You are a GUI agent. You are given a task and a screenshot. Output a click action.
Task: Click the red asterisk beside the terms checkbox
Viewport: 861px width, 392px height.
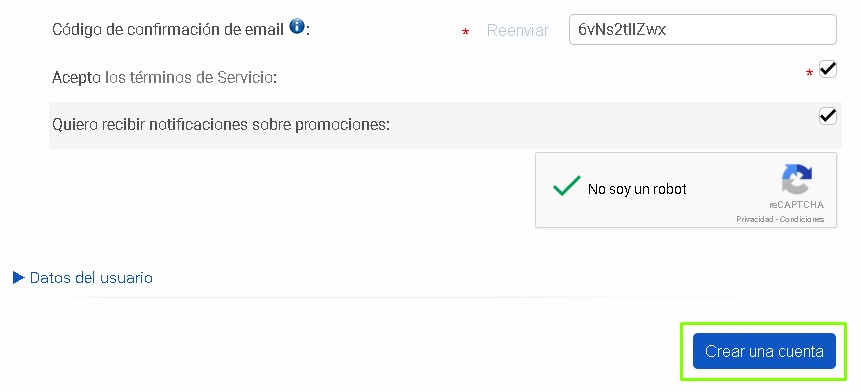click(809, 74)
